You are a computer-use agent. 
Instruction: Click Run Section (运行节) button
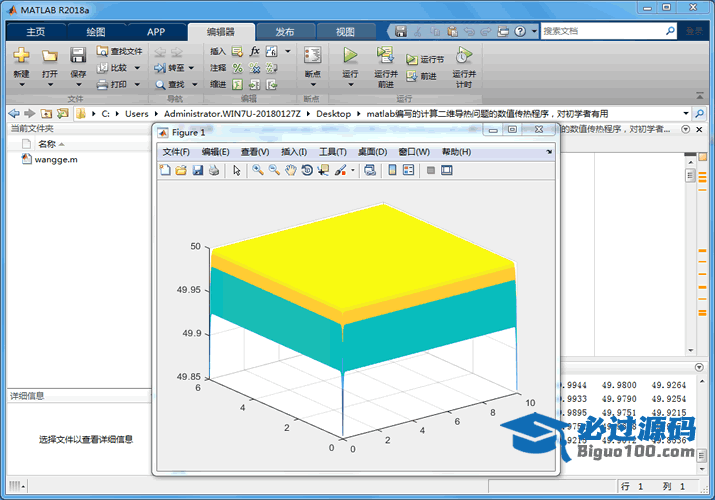point(425,59)
